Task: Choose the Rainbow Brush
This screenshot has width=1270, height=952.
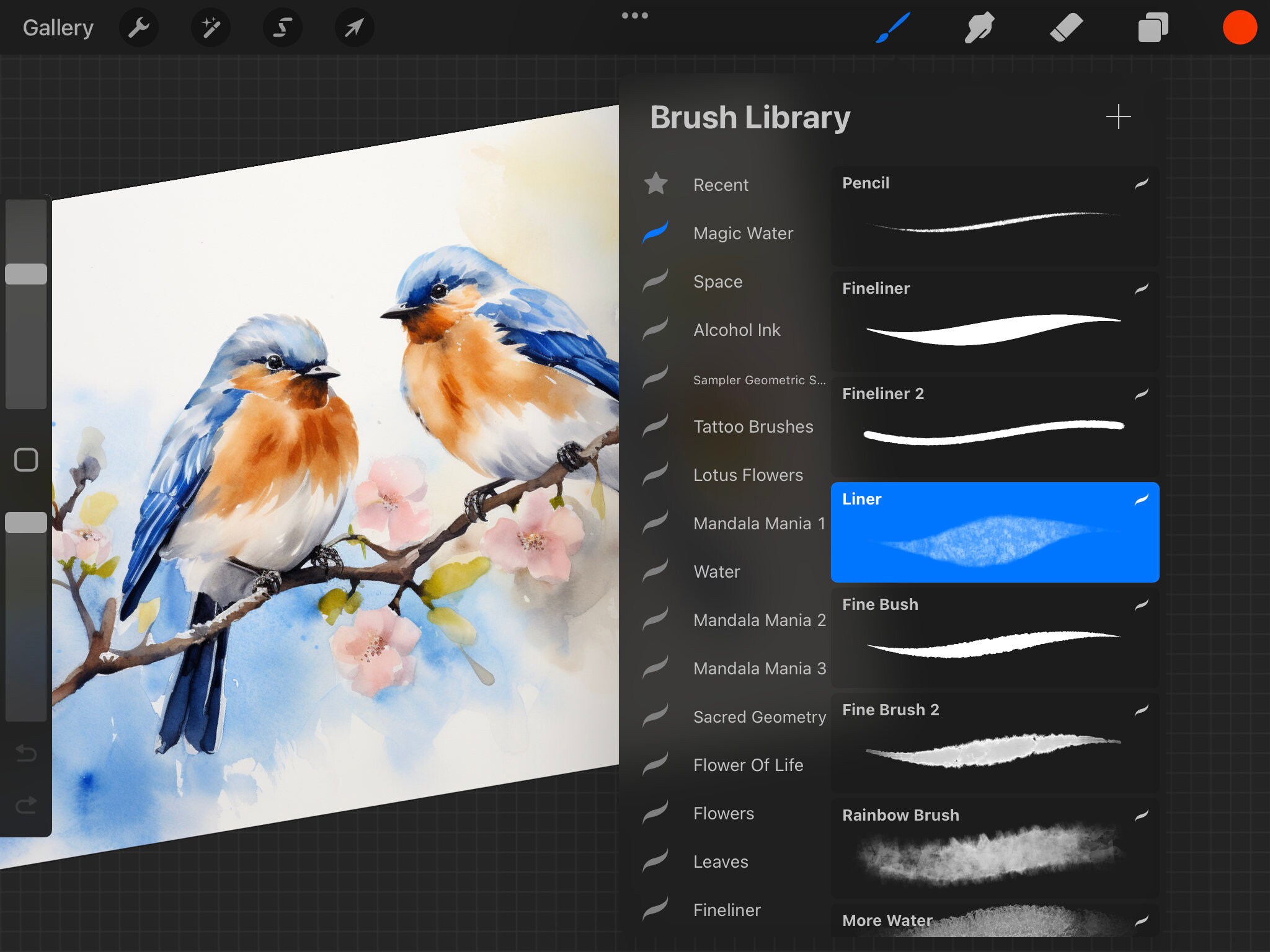Action: [x=995, y=848]
